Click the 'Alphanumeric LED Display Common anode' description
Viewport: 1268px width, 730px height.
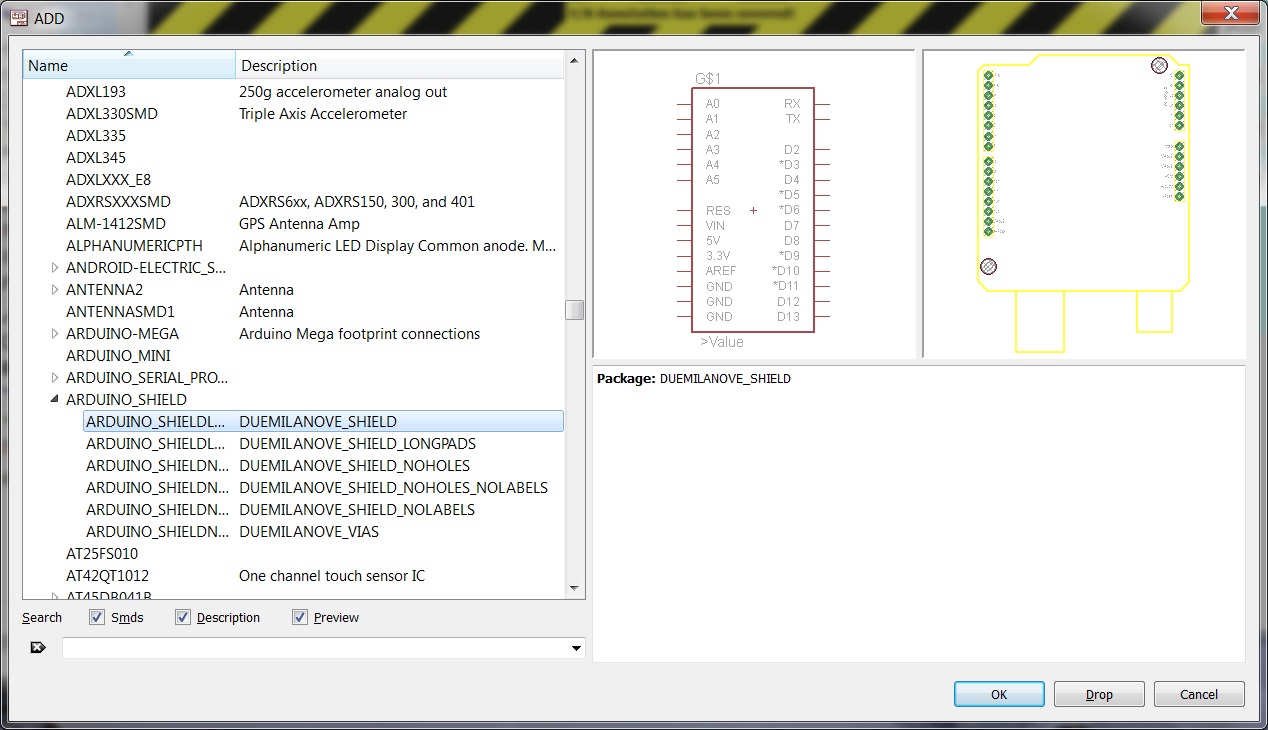click(x=398, y=246)
